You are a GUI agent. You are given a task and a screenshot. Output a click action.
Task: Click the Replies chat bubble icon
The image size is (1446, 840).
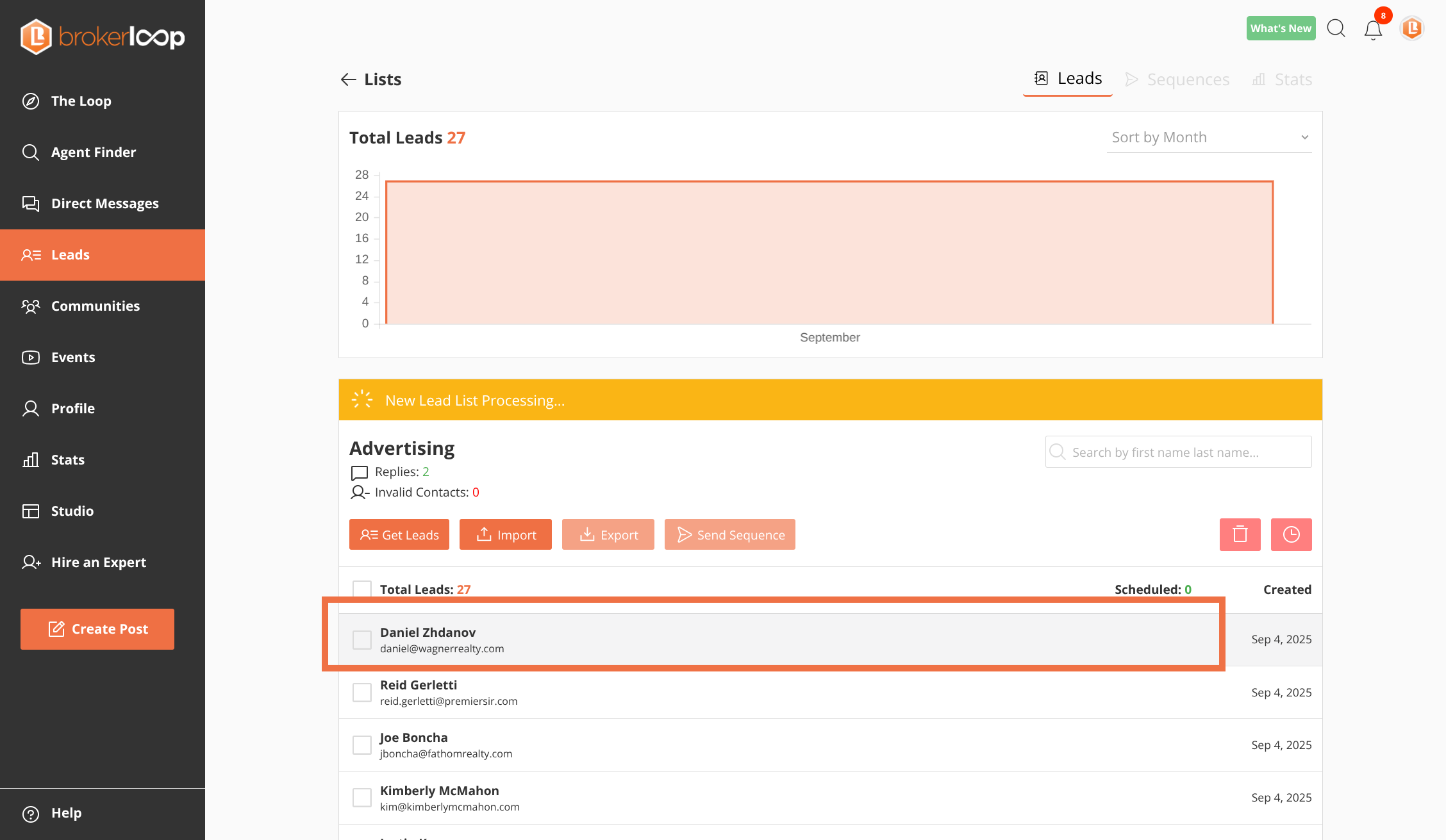coord(360,473)
